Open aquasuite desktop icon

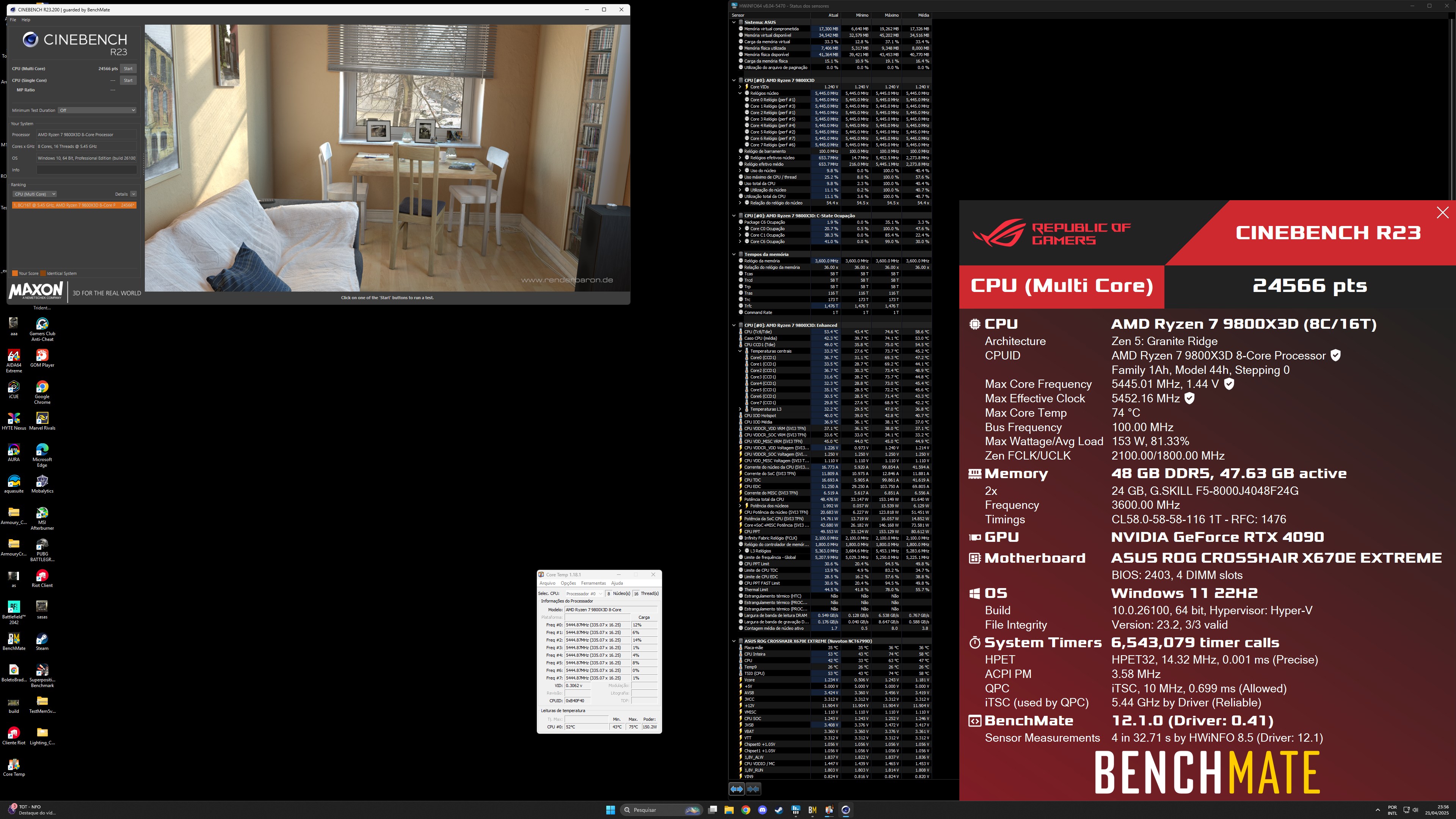tap(14, 485)
